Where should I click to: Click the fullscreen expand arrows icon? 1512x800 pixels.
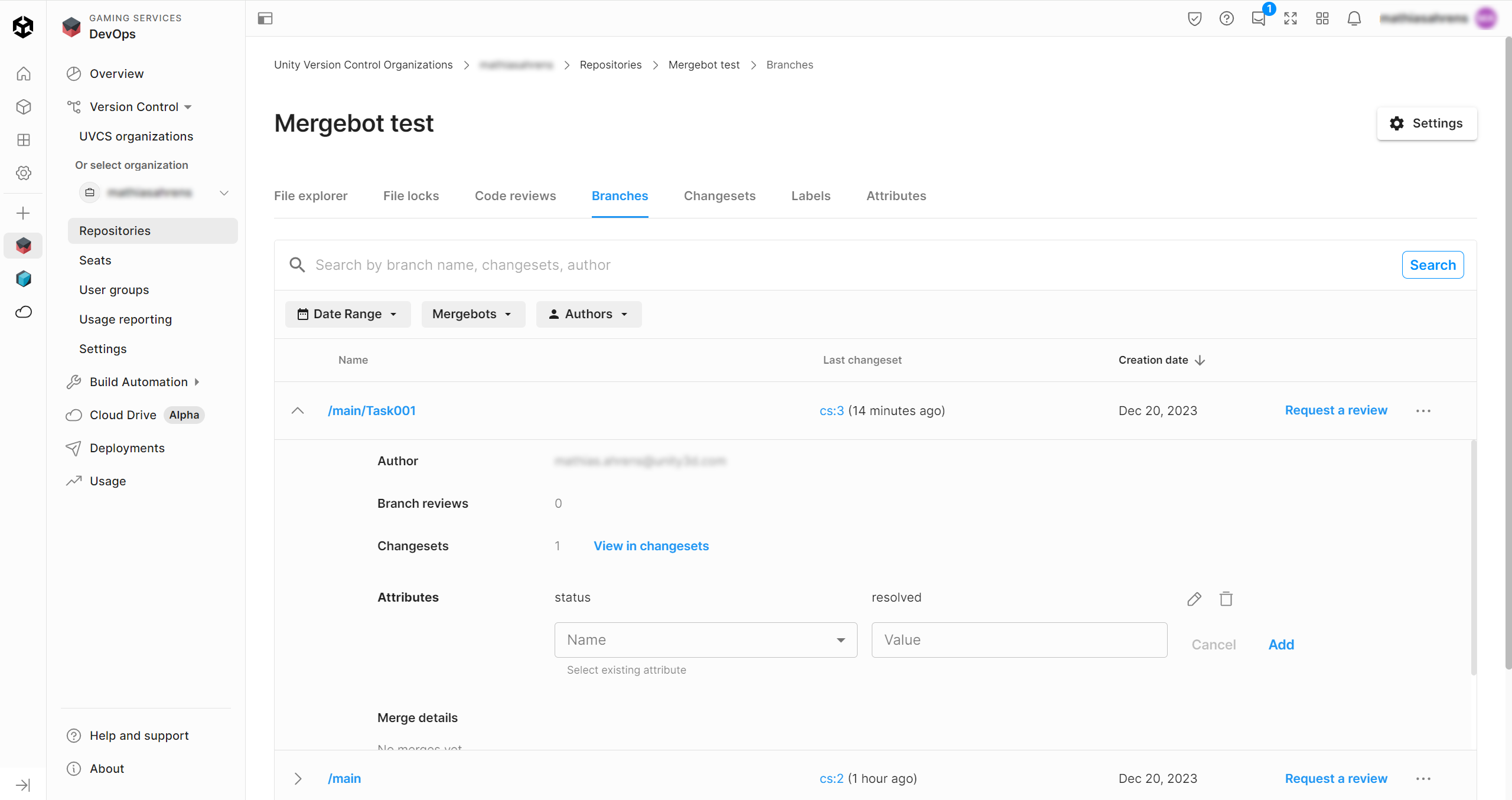[1291, 19]
